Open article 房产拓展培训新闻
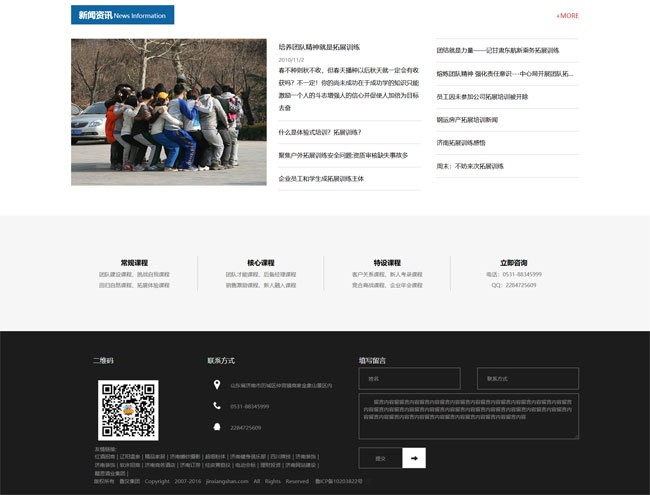This screenshot has height=495, width=650. point(467,120)
